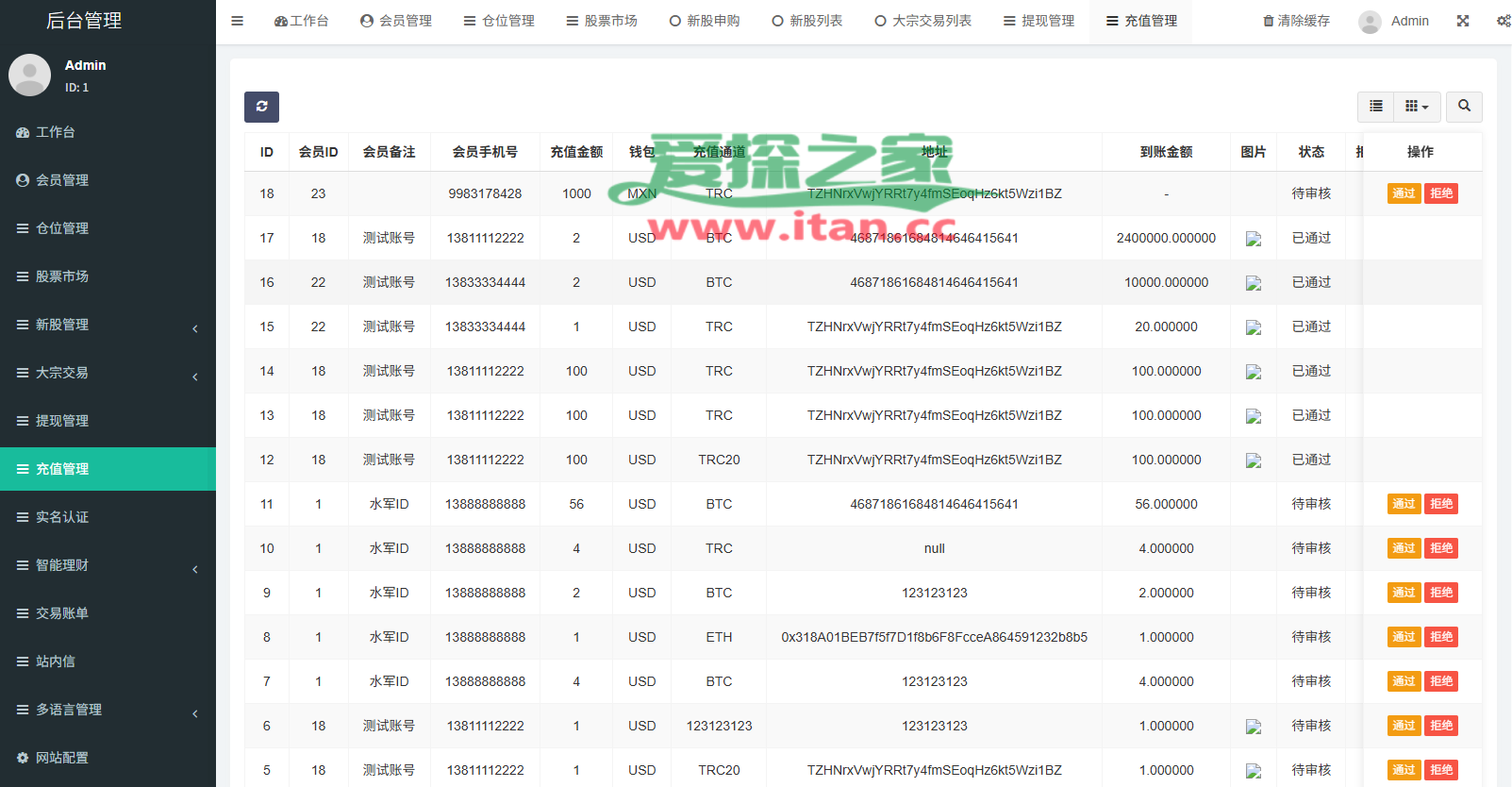Expand 新股管理 sidebar menu

[x=108, y=325]
